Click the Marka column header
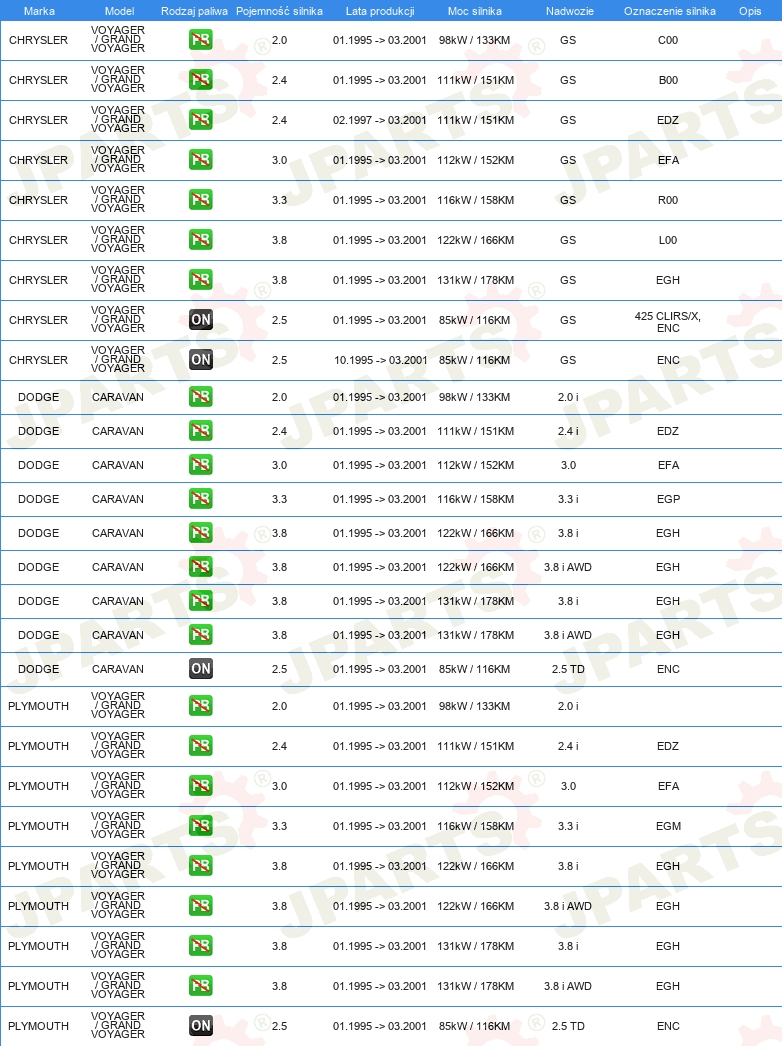The image size is (782, 1046). coord(39,11)
